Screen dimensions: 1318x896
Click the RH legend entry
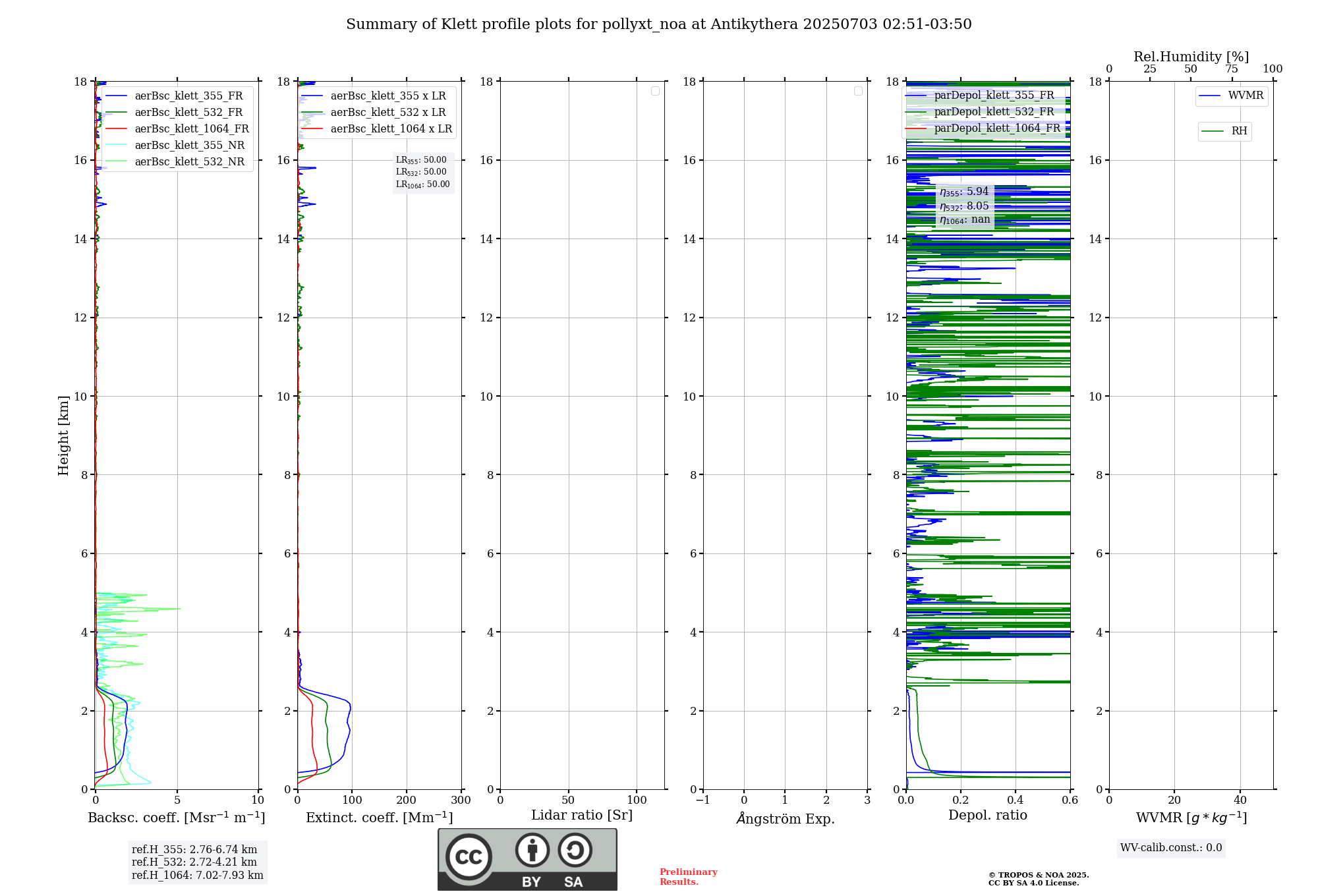[1224, 131]
